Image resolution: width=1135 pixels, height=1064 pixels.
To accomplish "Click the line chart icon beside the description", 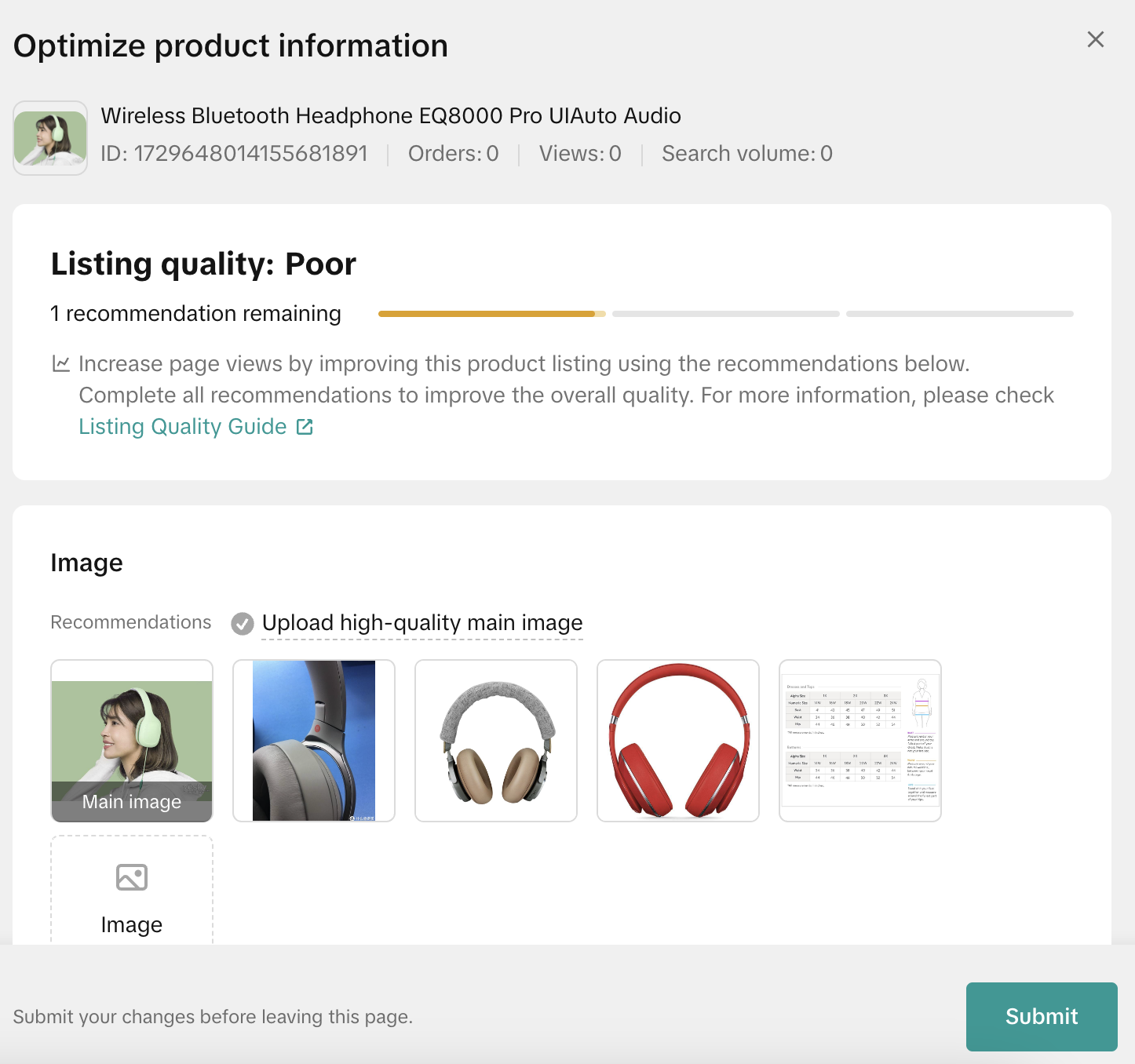I will tap(60, 364).
